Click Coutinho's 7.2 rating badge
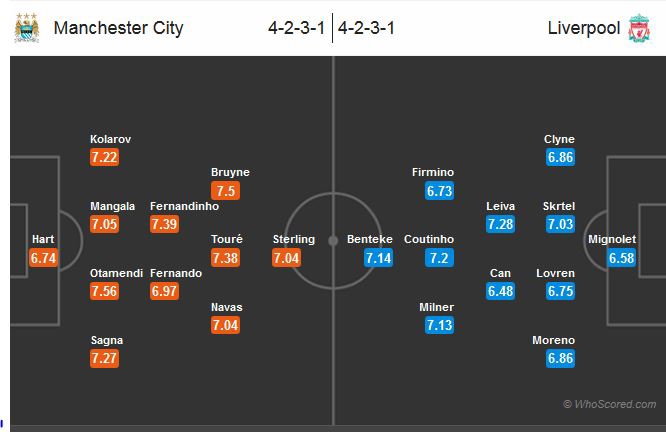Viewport: 666px width, 432px height. click(x=439, y=257)
